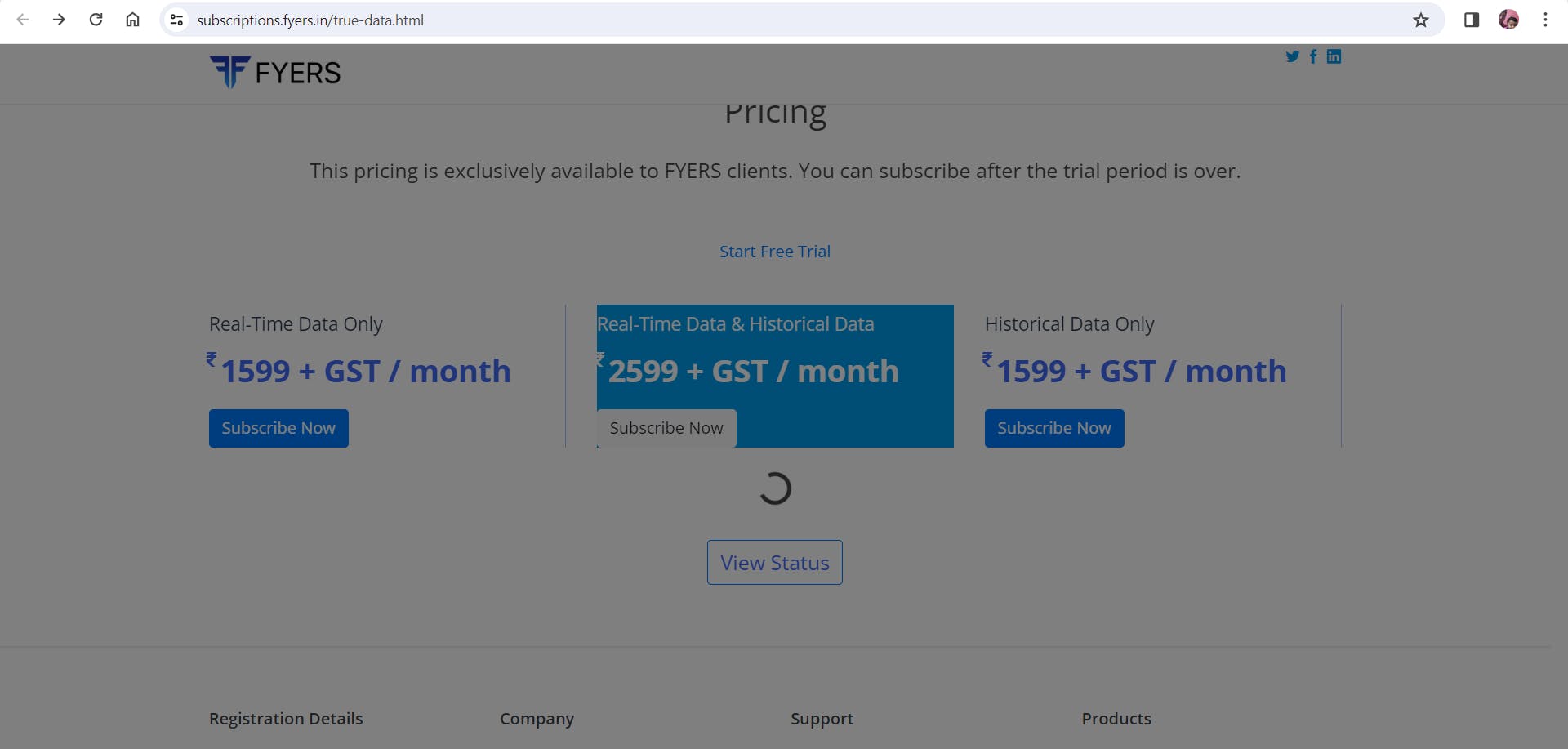Image resolution: width=1568 pixels, height=749 pixels.
Task: Click the browser forward arrow
Action: click(59, 20)
